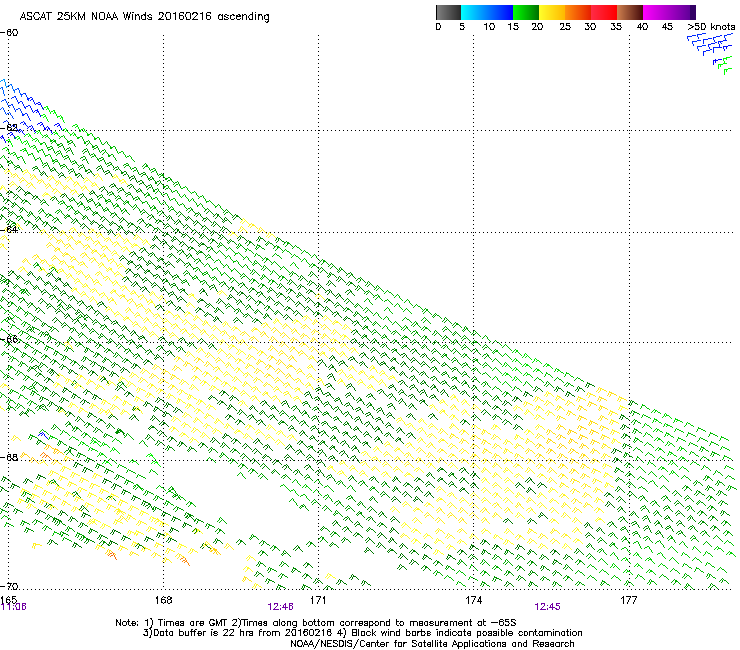This screenshot has height=650, width=740.
Task: Click the '20' label under the color bar
Action: (x=537, y=27)
